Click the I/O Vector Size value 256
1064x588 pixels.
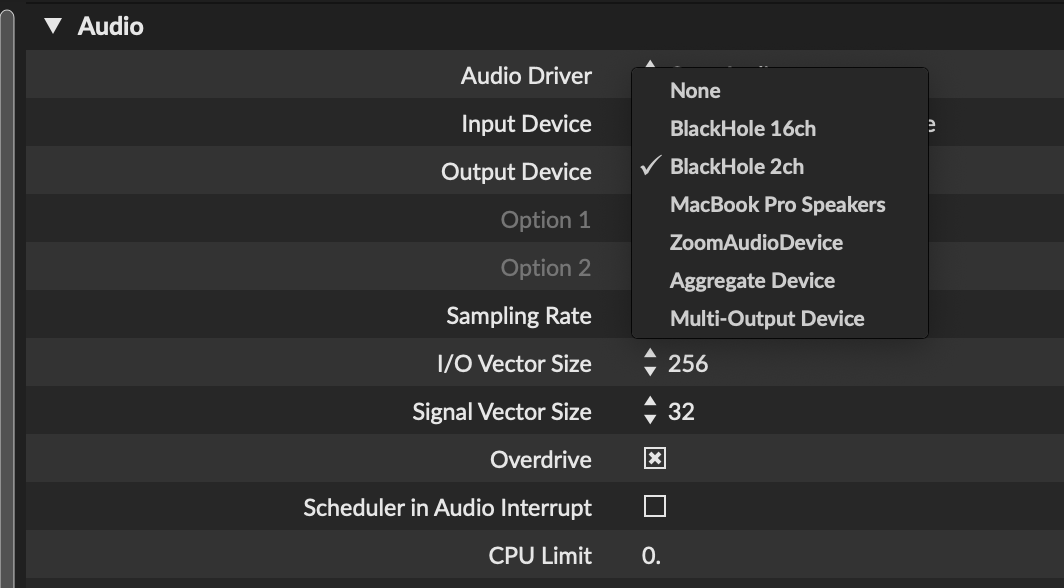tap(688, 364)
